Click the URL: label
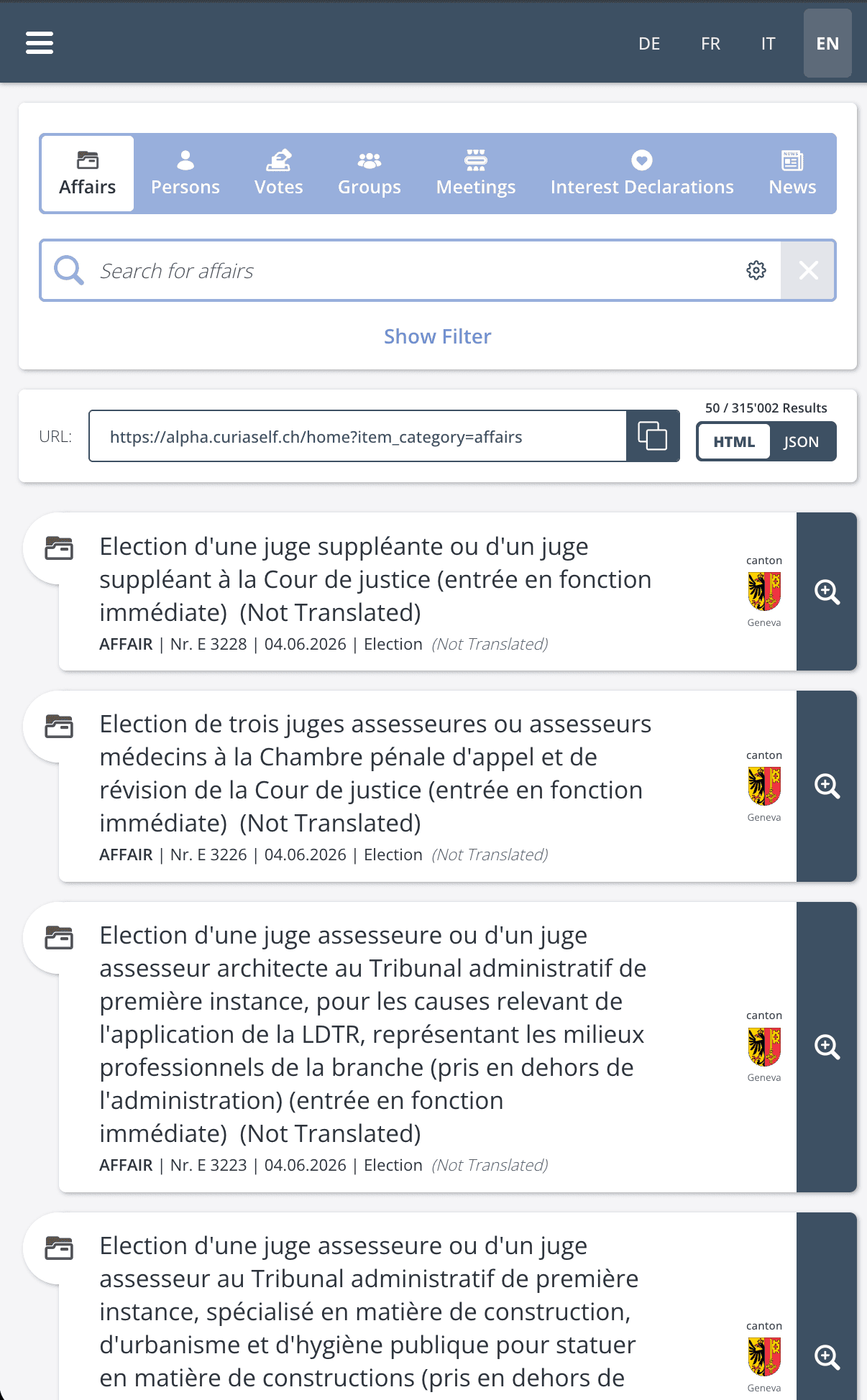 [55, 436]
